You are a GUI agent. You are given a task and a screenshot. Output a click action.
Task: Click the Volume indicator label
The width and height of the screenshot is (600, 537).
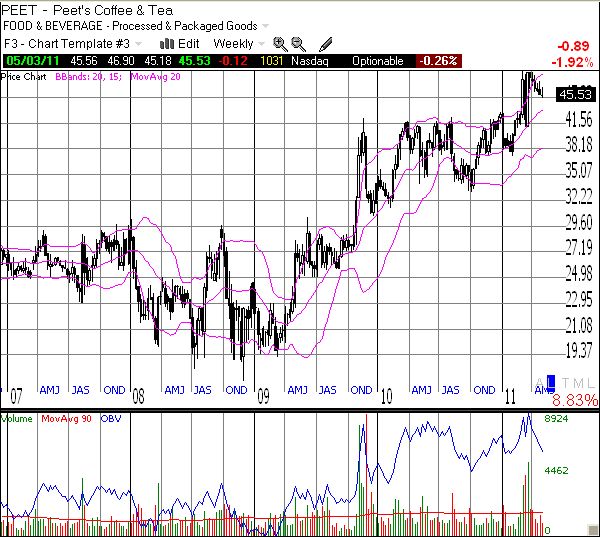click(16, 418)
